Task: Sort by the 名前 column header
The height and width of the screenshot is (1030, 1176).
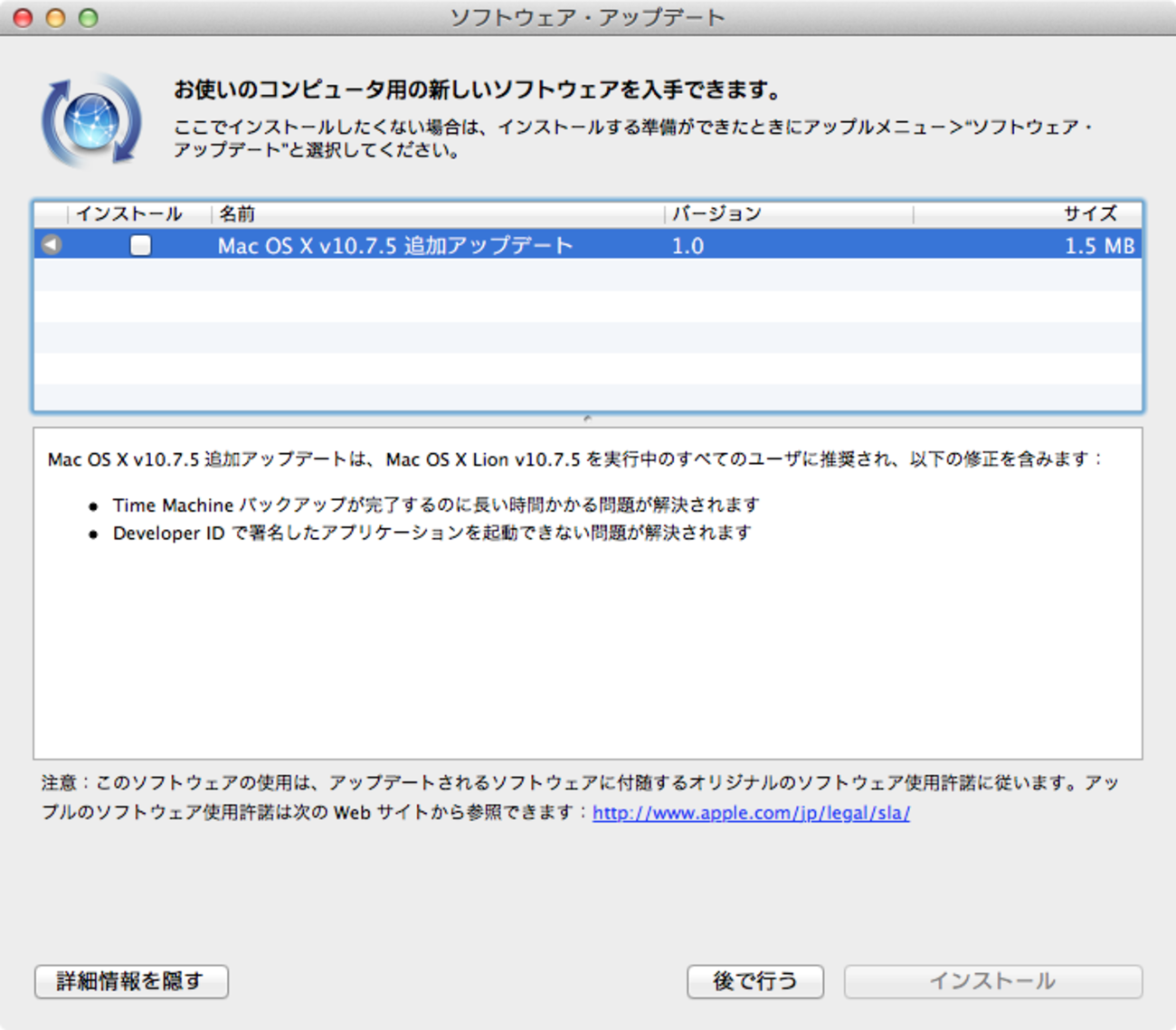Action: 438,213
